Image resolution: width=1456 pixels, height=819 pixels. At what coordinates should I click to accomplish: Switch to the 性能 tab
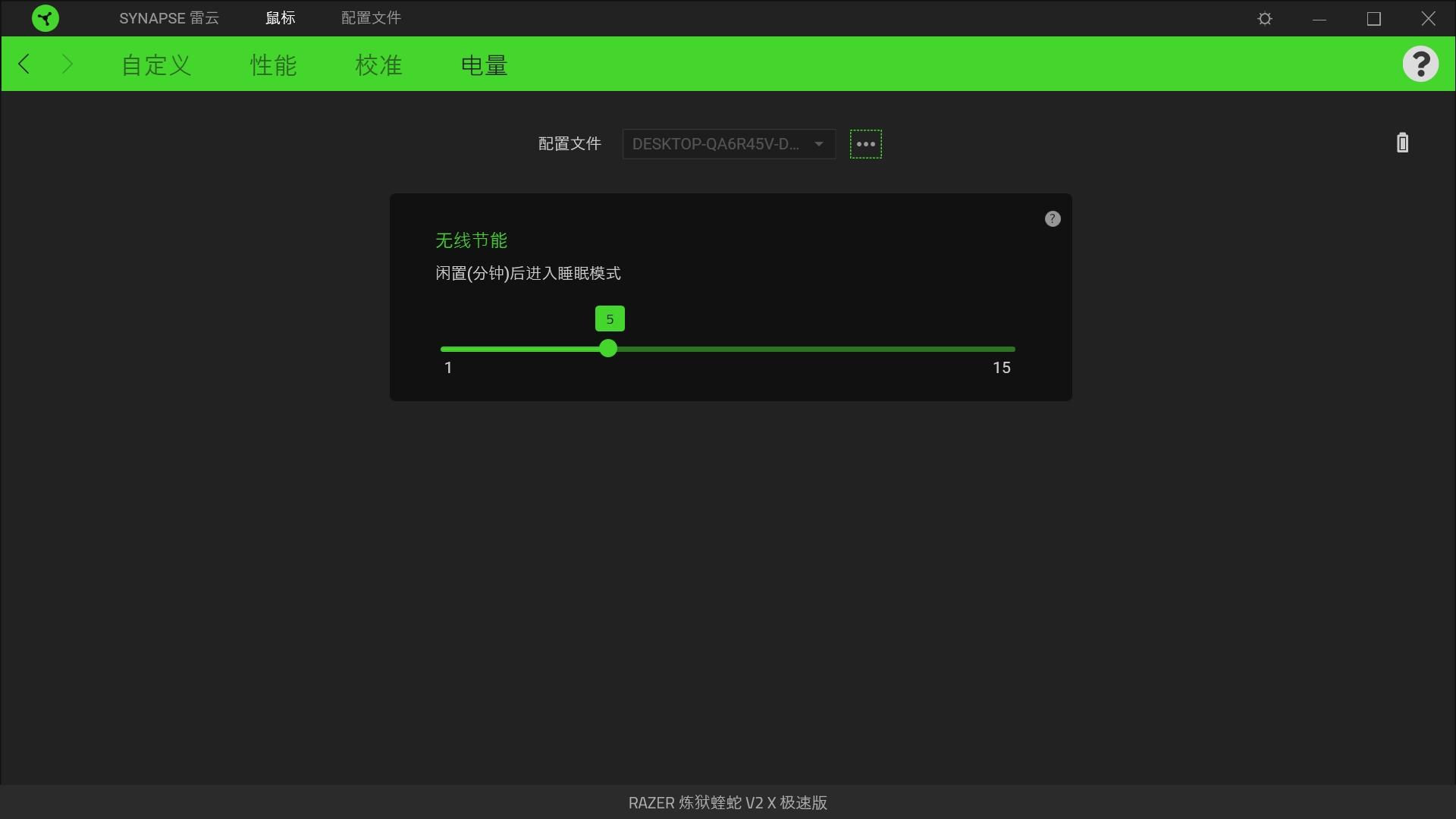pos(273,65)
